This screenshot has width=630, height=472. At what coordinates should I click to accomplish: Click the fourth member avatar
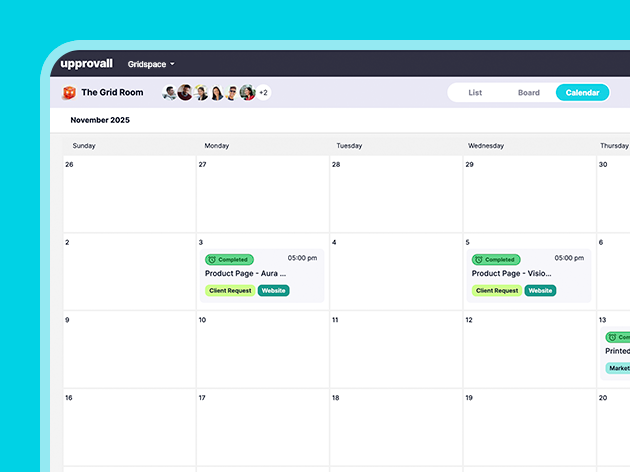pos(217,93)
